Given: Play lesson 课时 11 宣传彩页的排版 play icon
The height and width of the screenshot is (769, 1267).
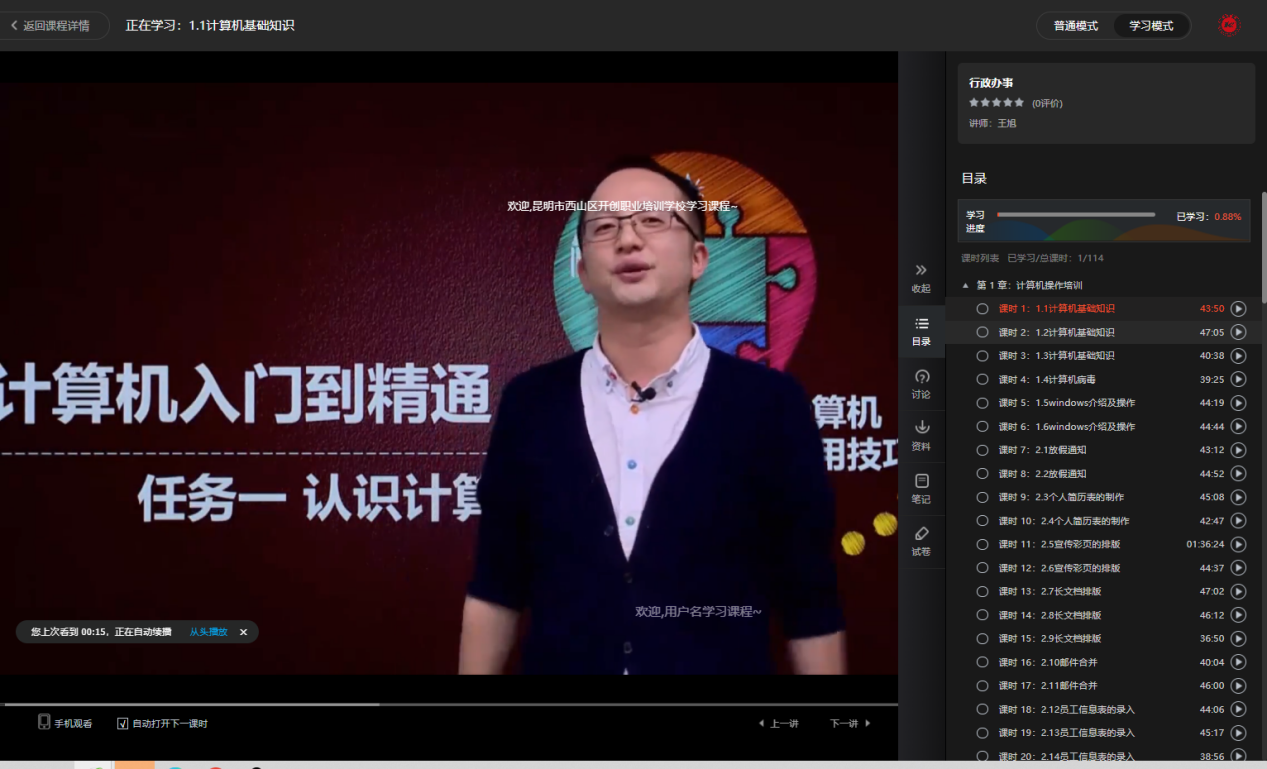Looking at the screenshot, I should coord(1238,544).
